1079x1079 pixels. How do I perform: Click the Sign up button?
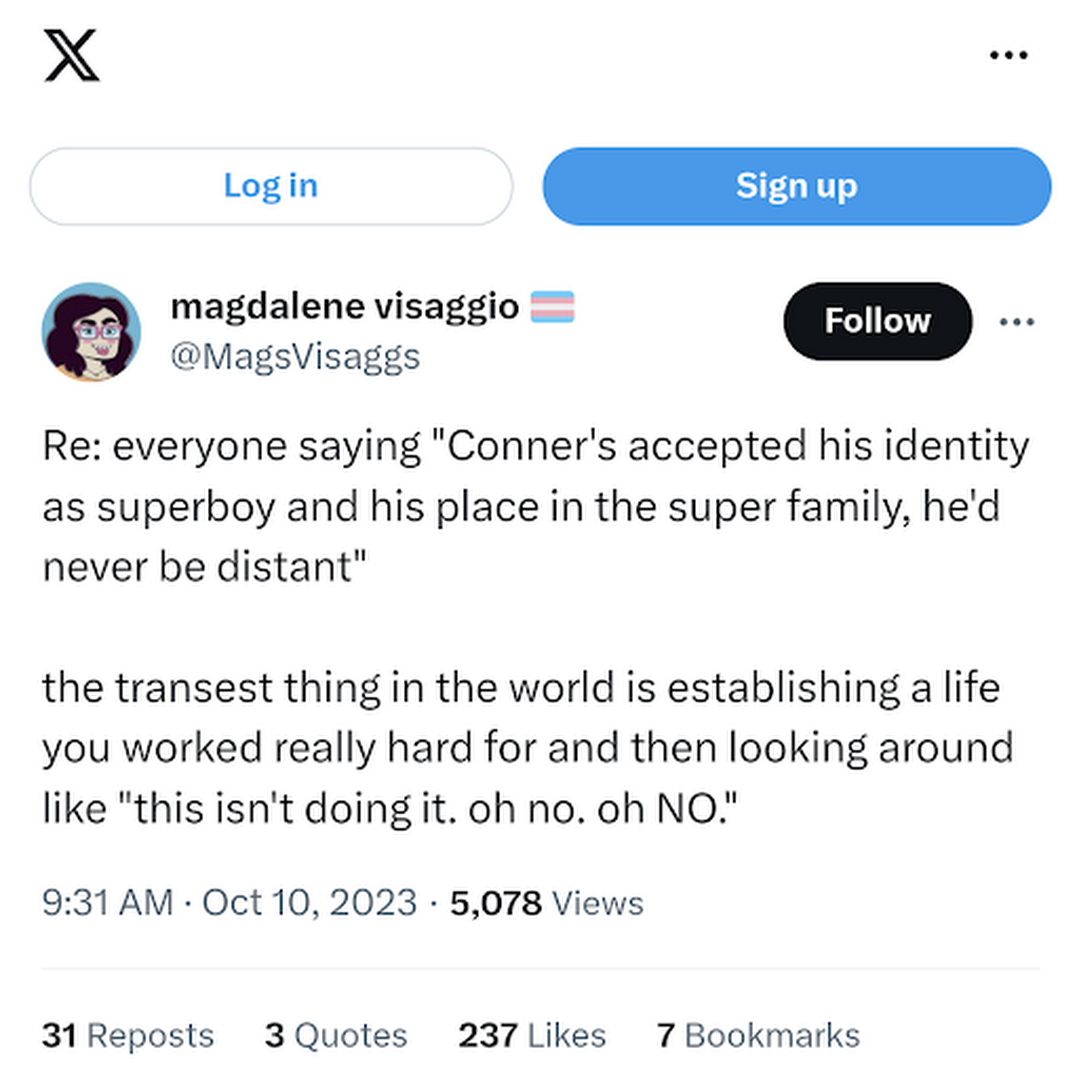[x=797, y=186]
